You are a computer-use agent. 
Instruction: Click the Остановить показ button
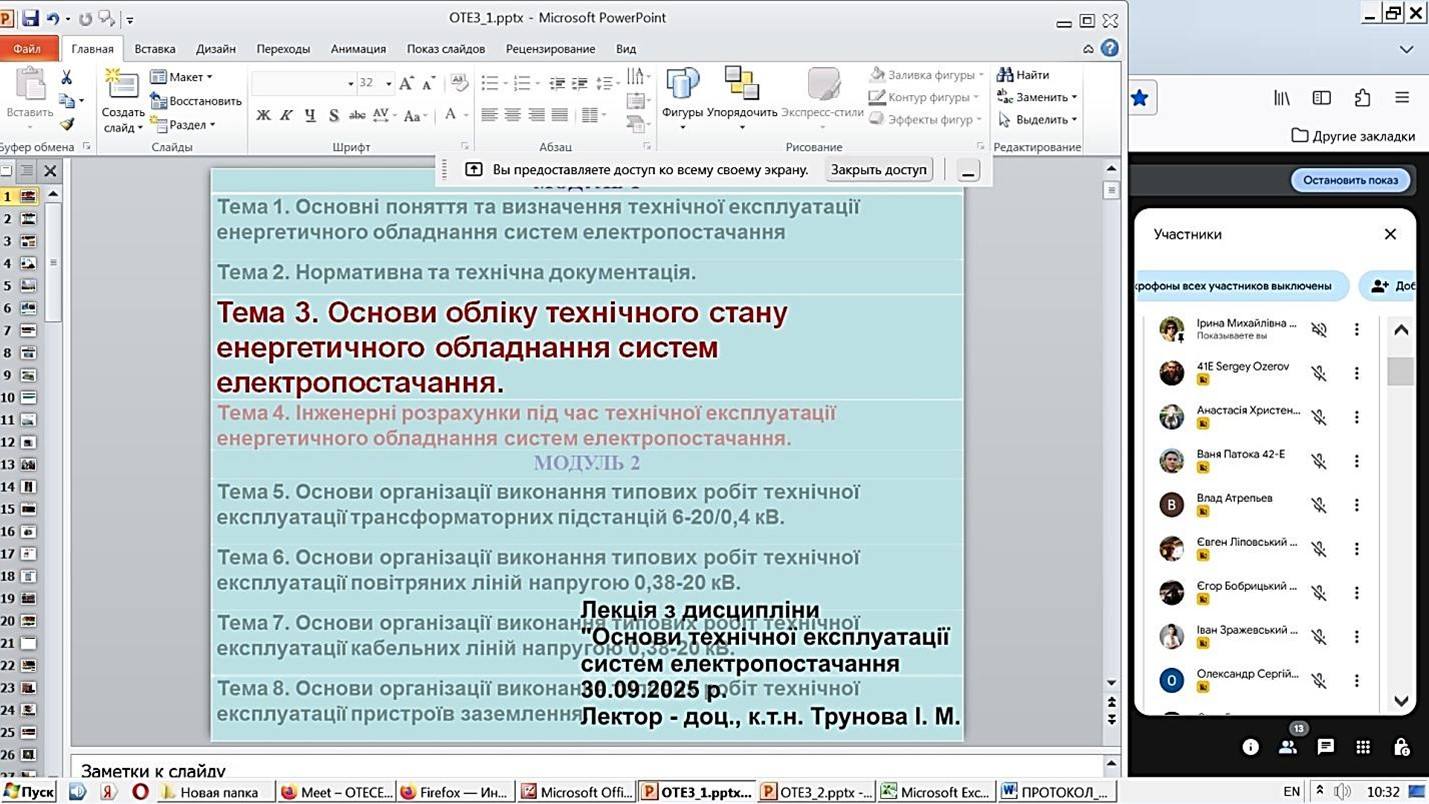1350,180
